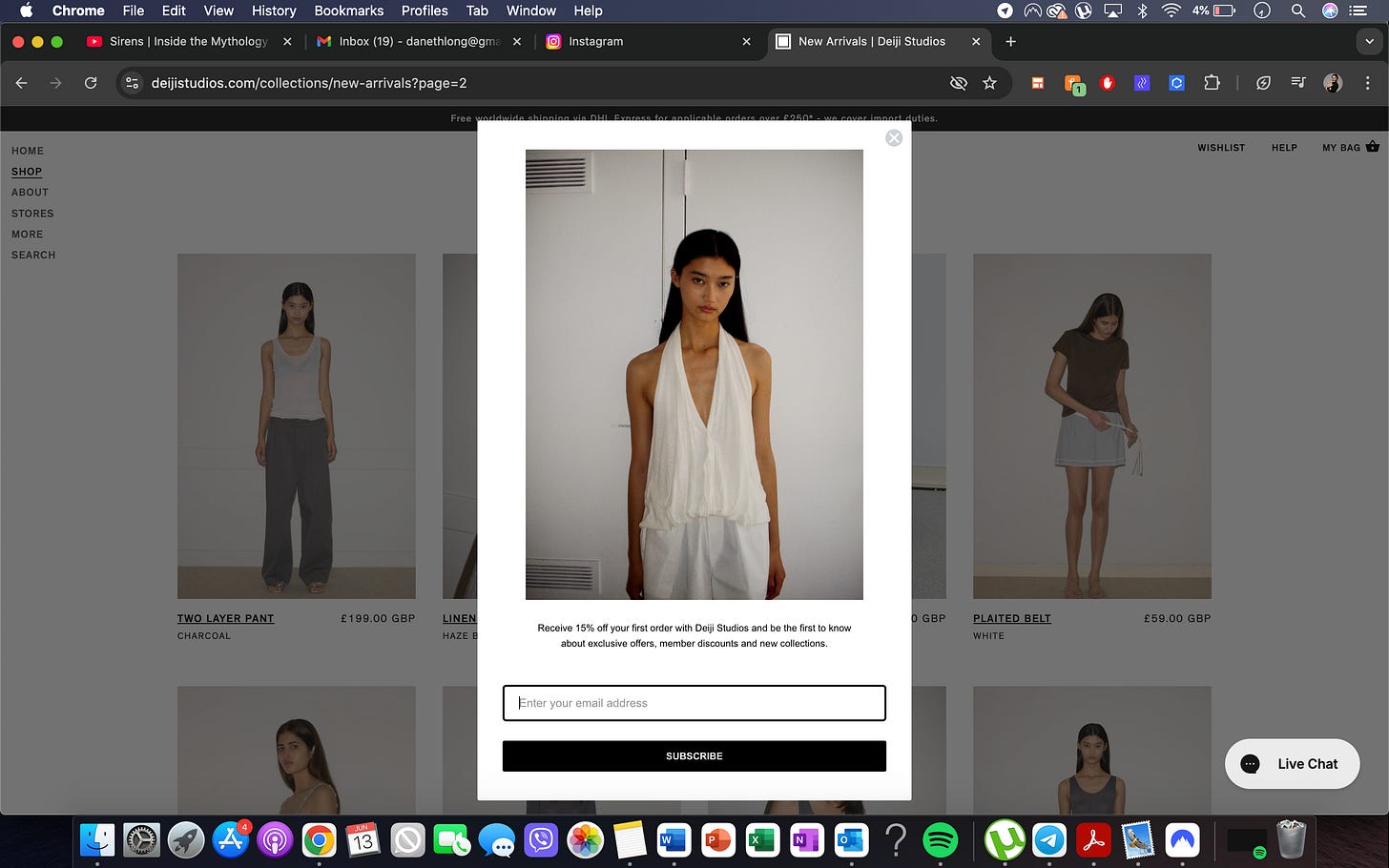Image resolution: width=1389 pixels, height=868 pixels.
Task: Open the Bookmarks menu
Action: point(349,10)
